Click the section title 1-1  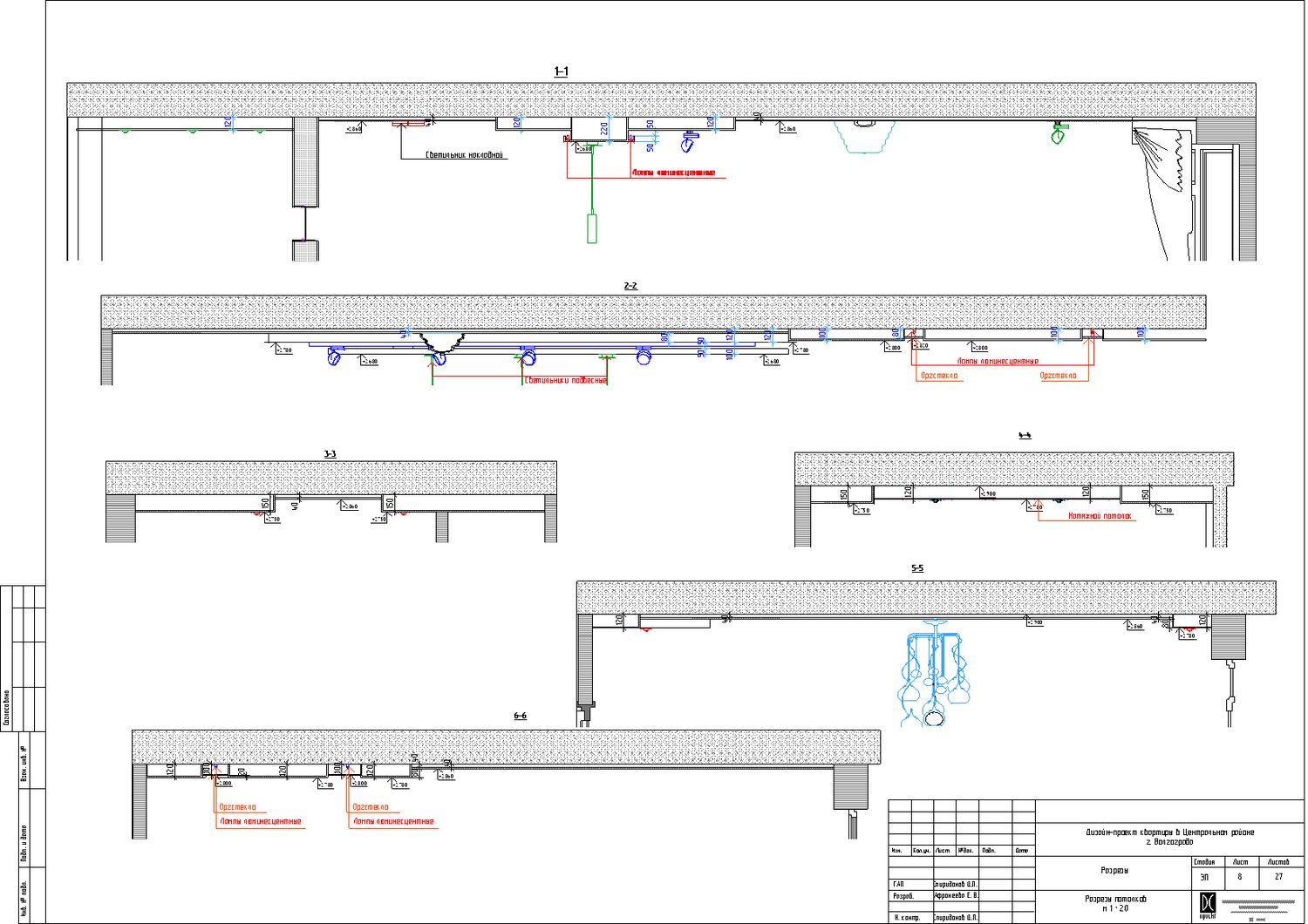click(x=561, y=71)
